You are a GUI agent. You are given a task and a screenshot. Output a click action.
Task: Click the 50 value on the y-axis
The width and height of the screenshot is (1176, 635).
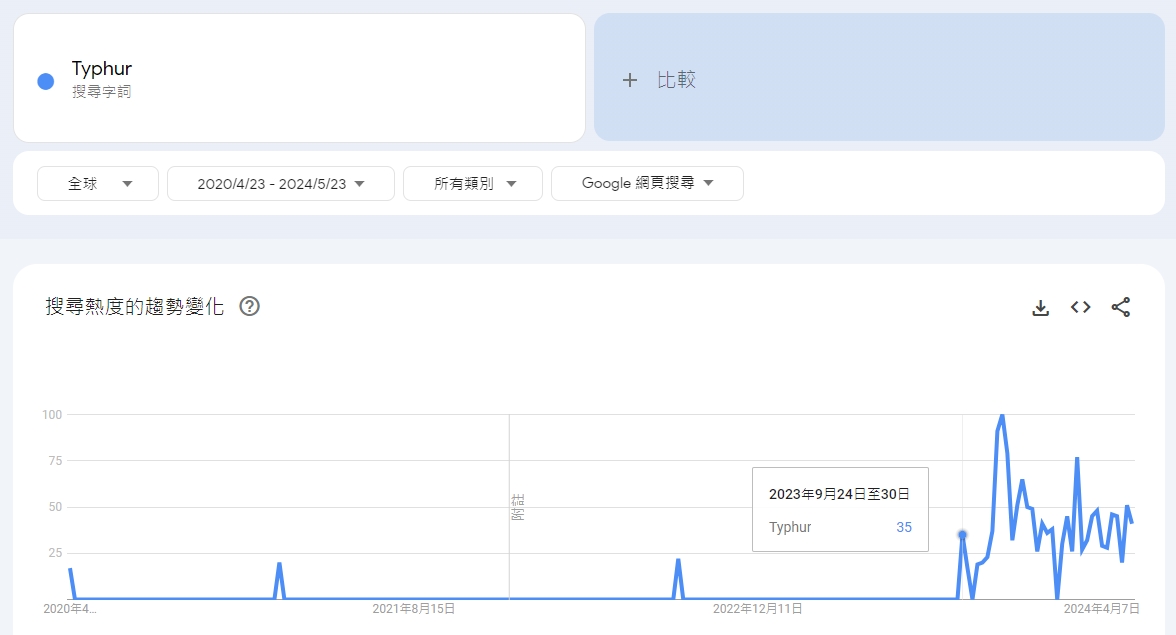55,507
